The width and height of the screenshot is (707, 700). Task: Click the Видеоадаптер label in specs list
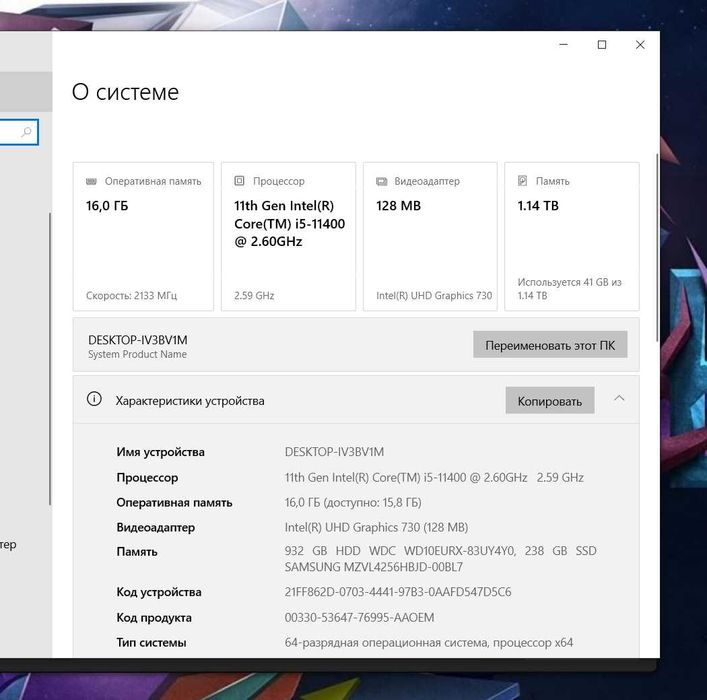click(156, 527)
